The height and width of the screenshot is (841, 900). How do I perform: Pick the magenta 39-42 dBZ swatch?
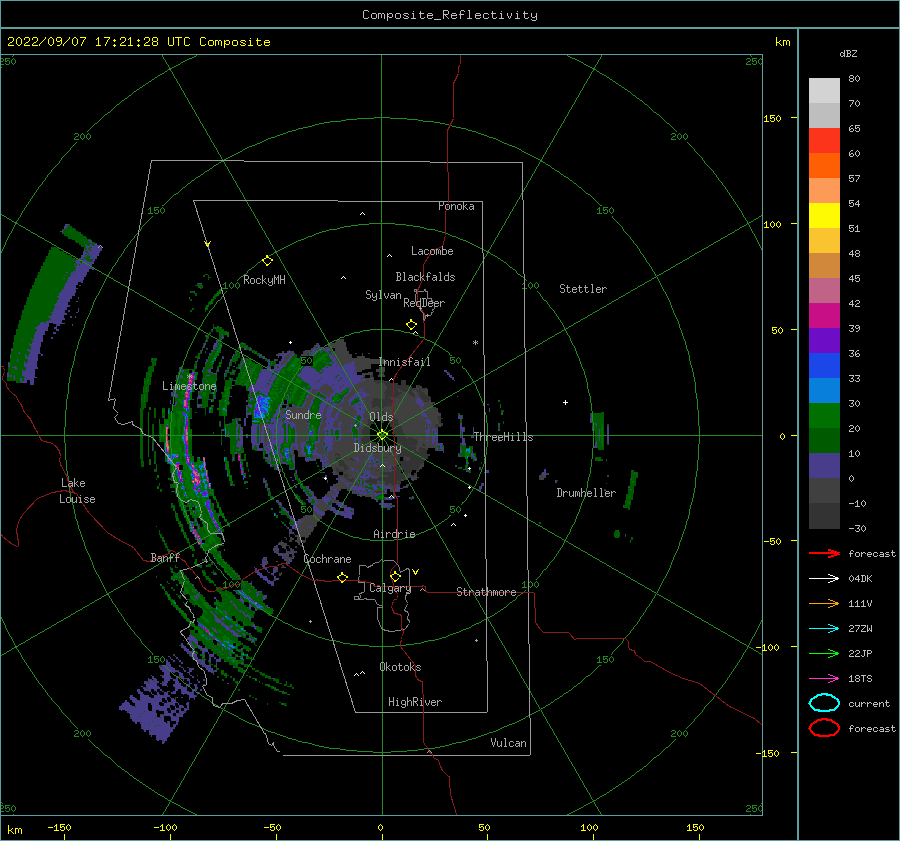[x=824, y=316]
